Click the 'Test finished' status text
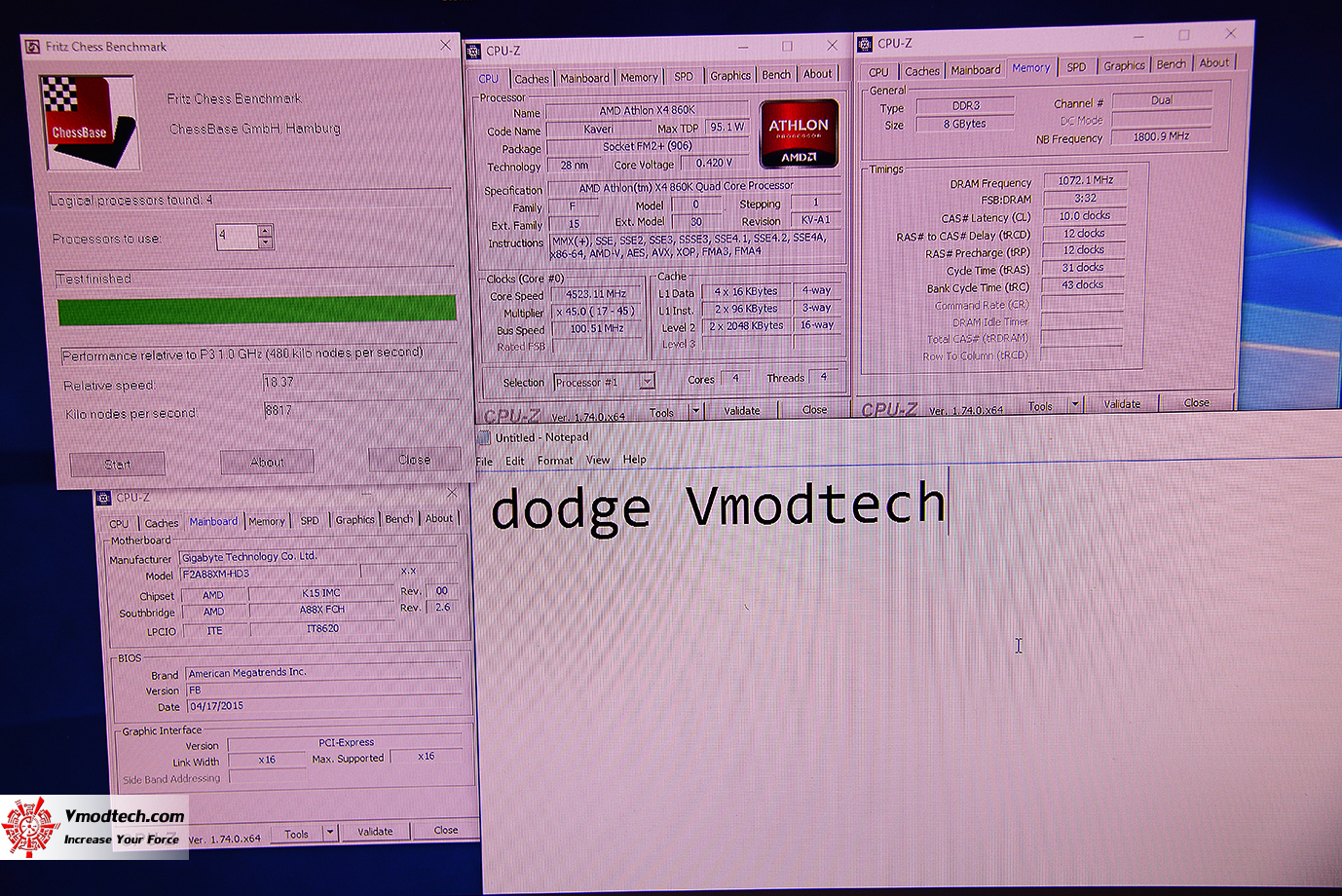 pos(93,280)
